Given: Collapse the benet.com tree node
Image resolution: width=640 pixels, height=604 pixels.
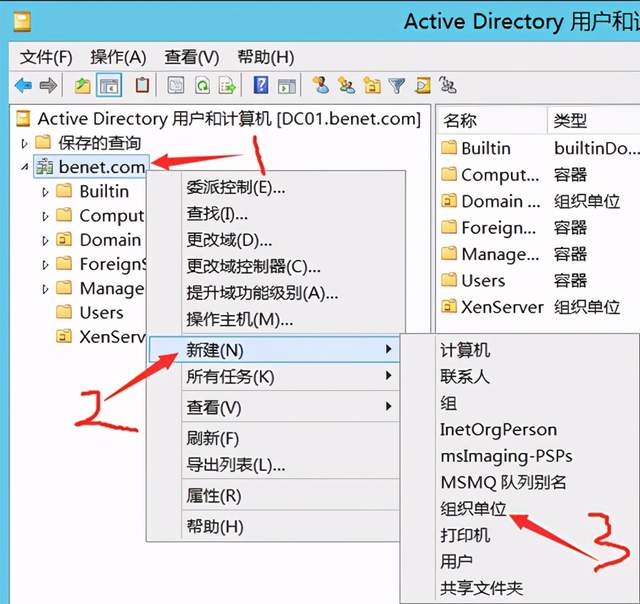Looking at the screenshot, I should pos(24,167).
